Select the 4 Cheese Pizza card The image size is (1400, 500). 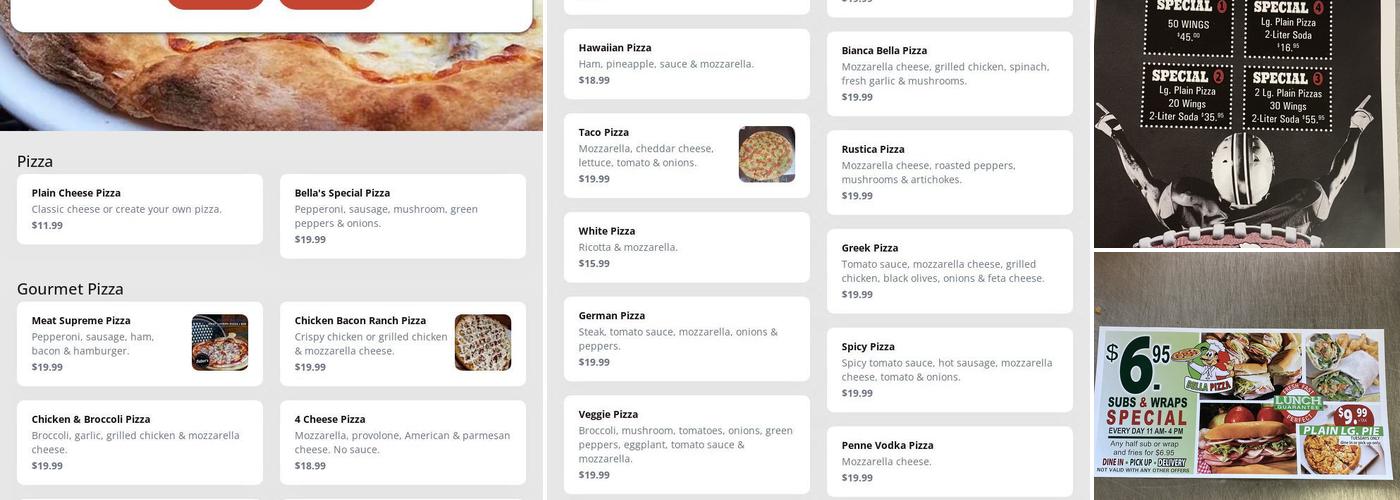[x=402, y=442]
